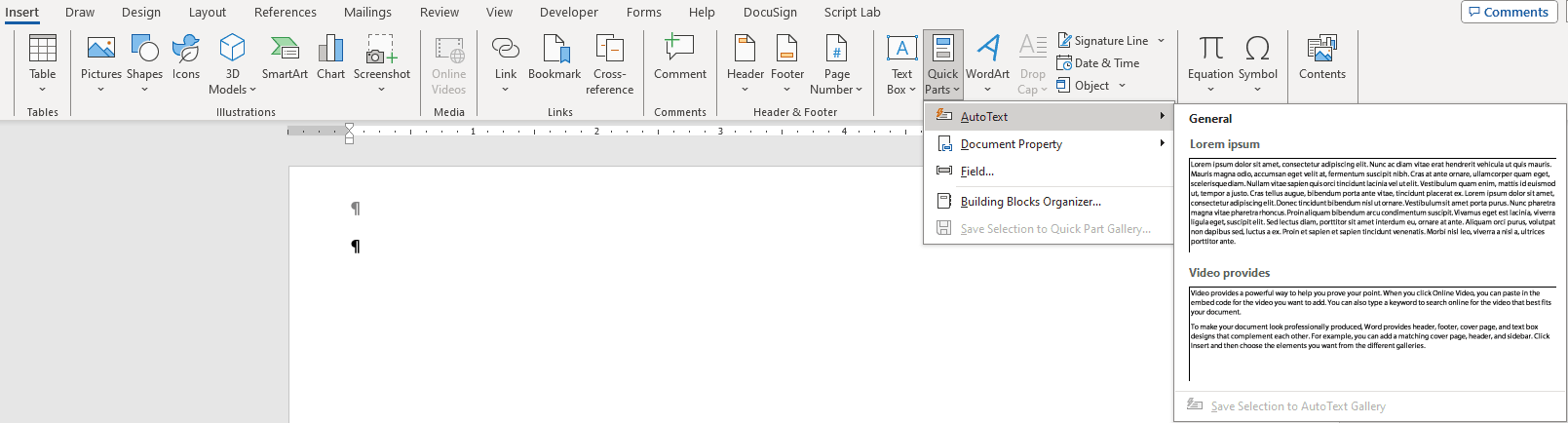Open the Shapes gallery
Viewport: 1568px width, 423px height.
pyautogui.click(x=144, y=63)
